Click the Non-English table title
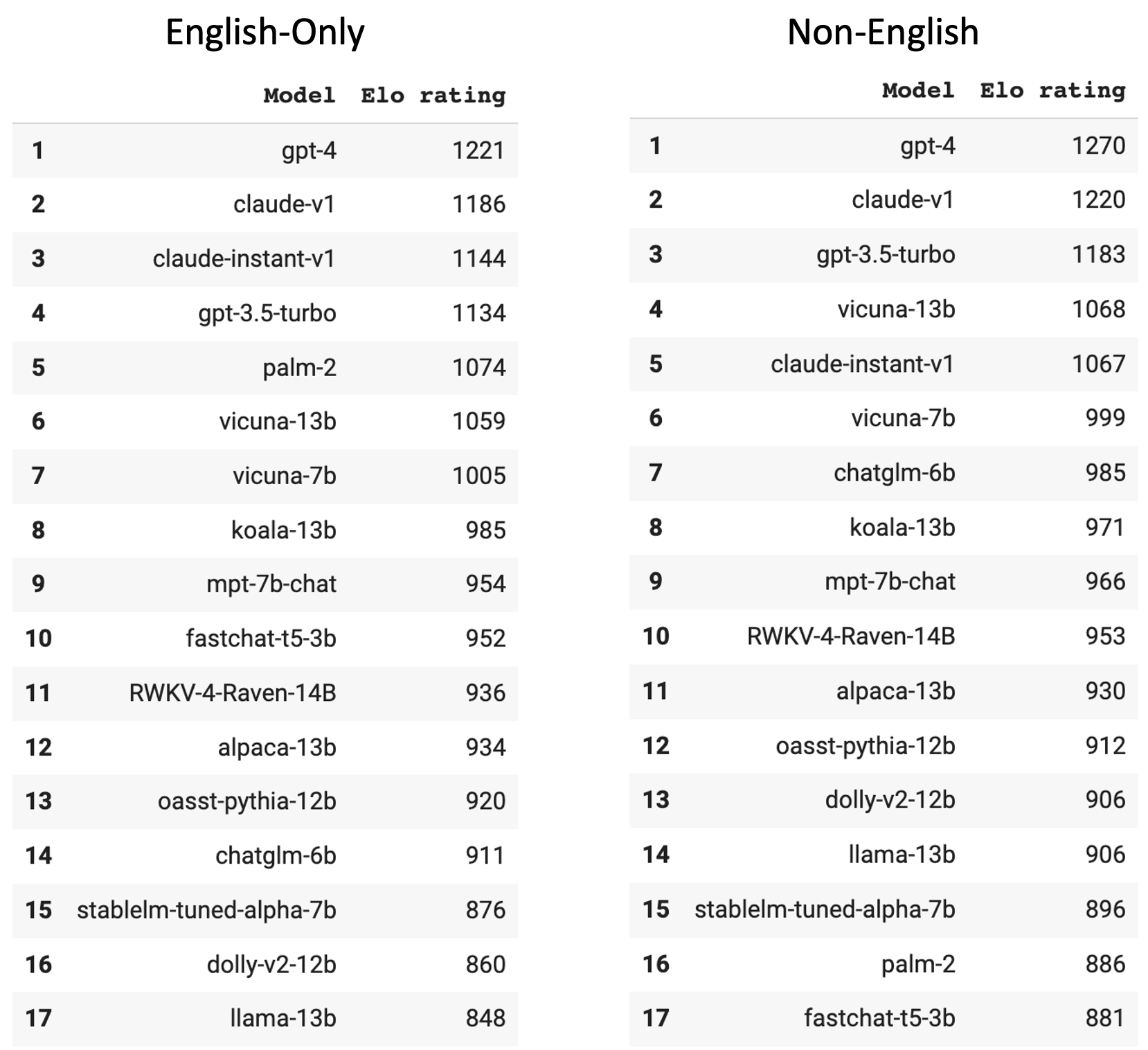 coord(883,33)
